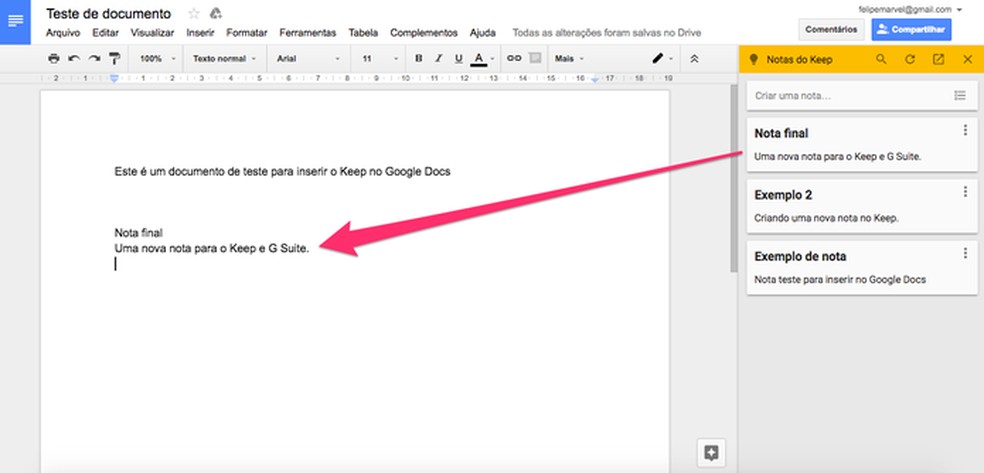
Task: Open the Tabela menu
Action: (363, 33)
